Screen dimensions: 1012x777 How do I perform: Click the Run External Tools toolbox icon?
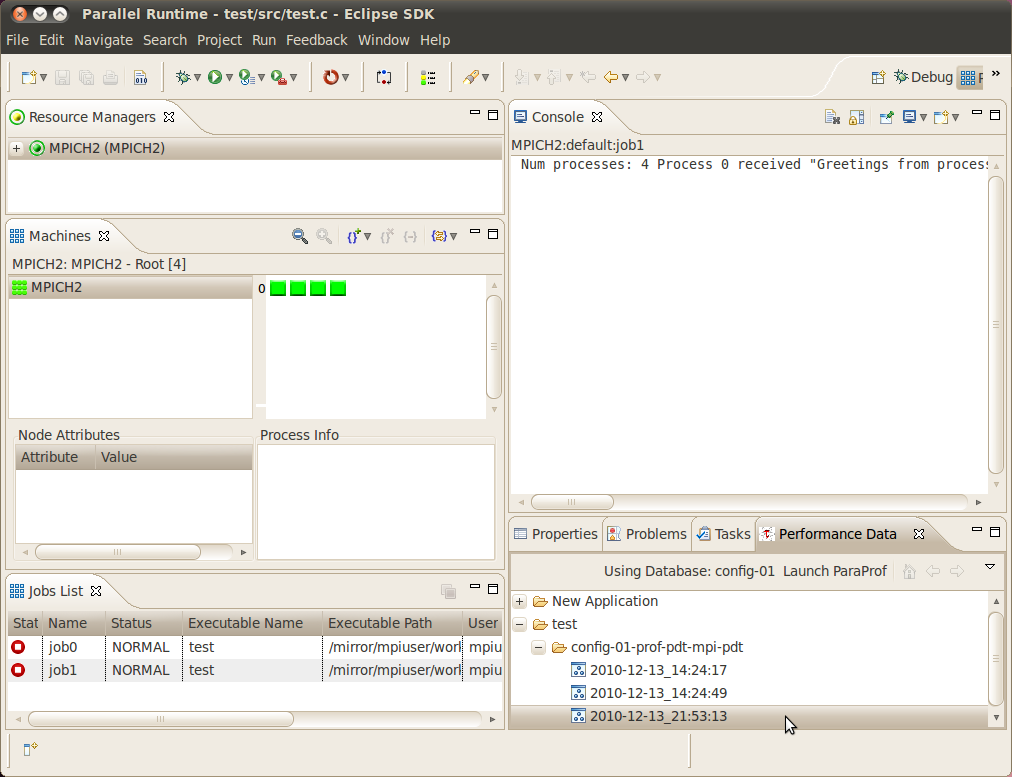pyautogui.click(x=279, y=77)
